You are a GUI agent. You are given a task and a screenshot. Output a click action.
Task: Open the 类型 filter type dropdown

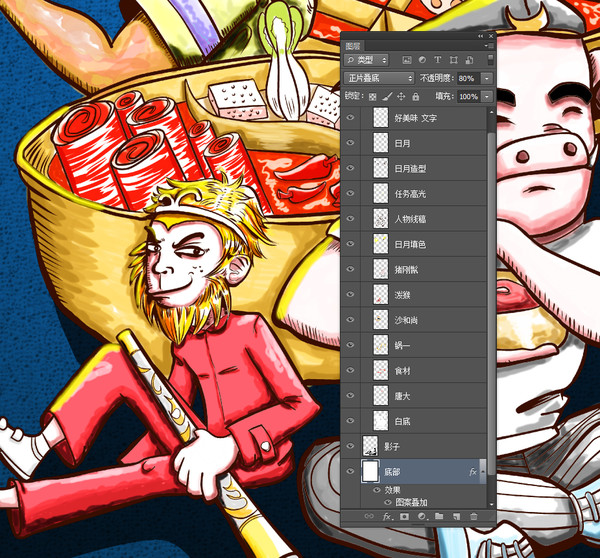coord(366,60)
